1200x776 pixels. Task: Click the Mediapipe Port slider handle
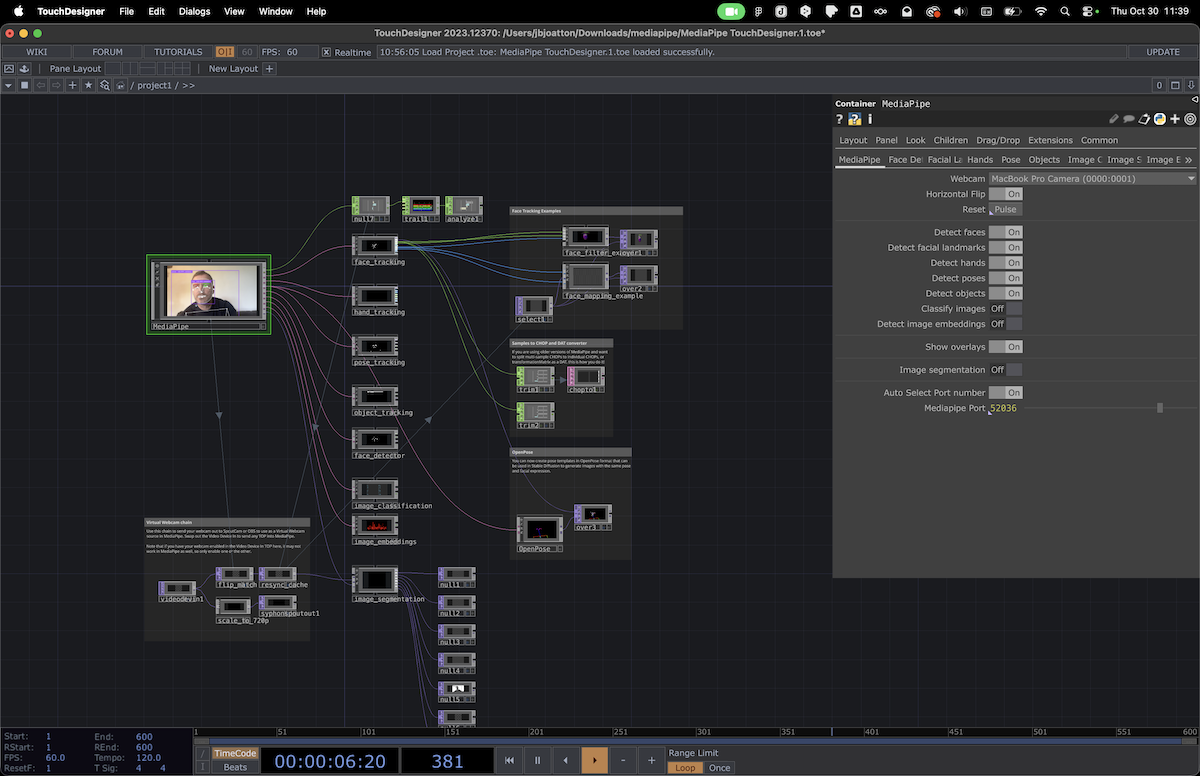pyautogui.click(x=1159, y=408)
